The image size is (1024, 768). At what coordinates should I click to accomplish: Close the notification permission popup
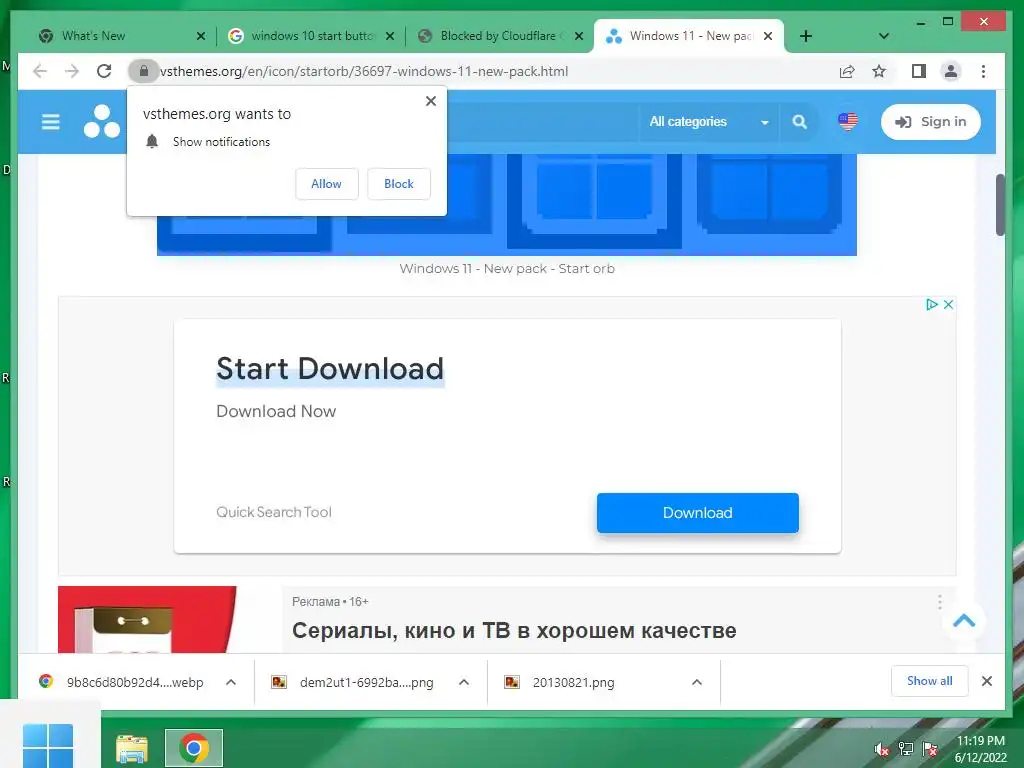431,101
